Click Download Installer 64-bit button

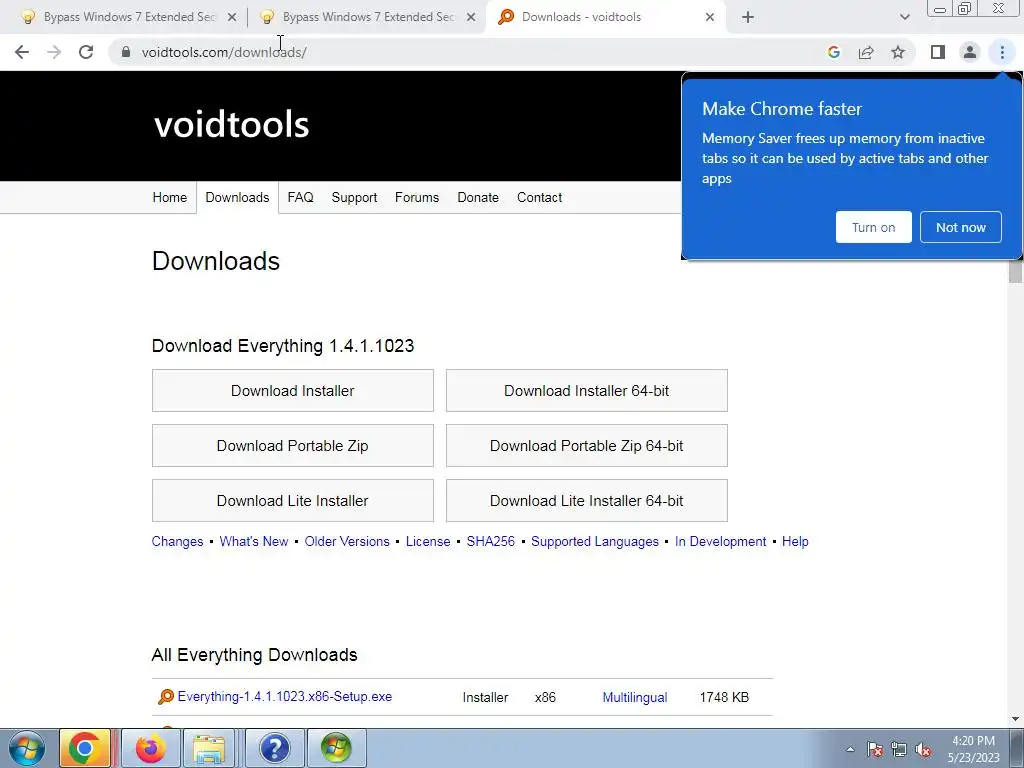(586, 391)
